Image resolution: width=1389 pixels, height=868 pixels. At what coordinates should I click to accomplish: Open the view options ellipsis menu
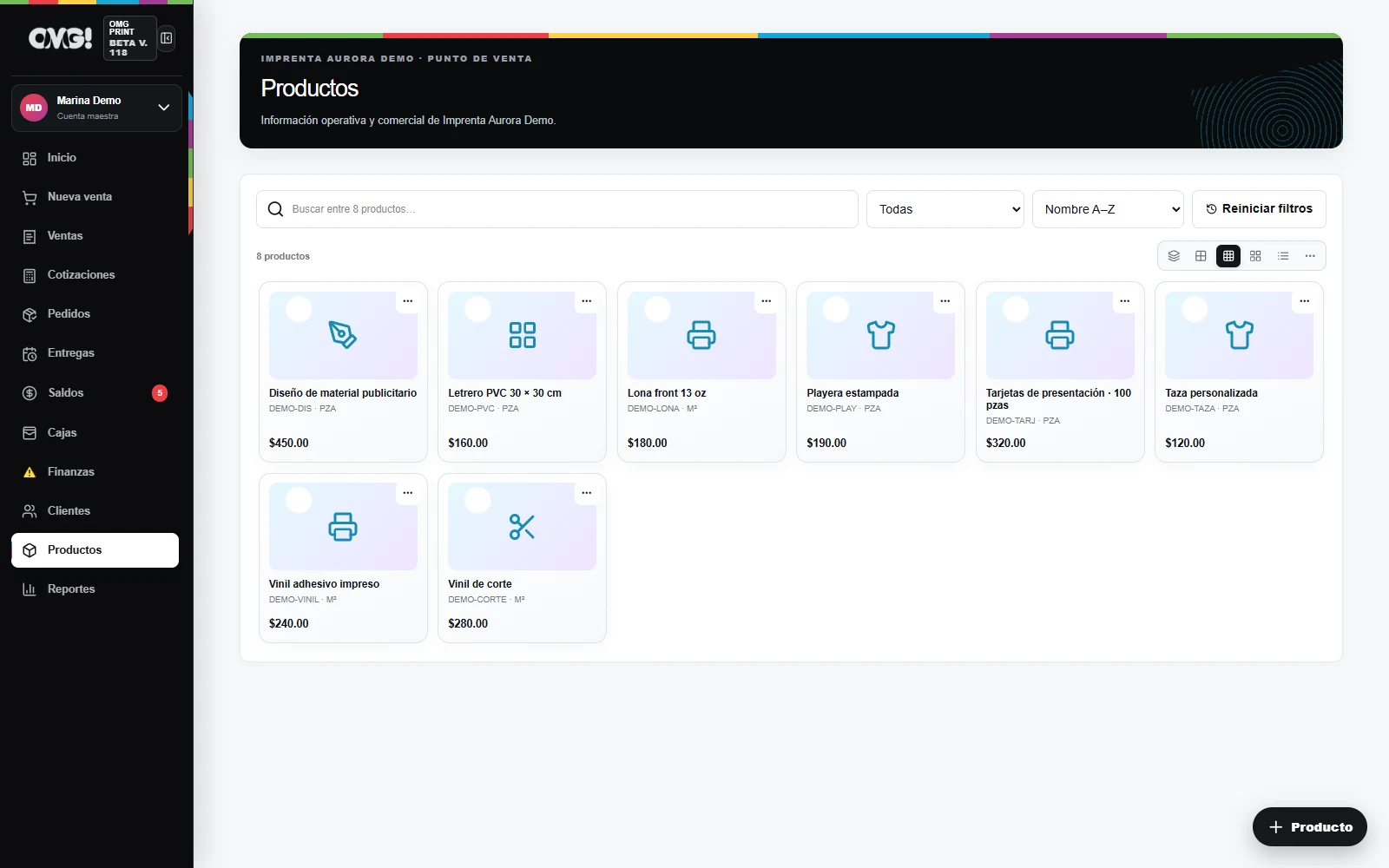click(1310, 256)
